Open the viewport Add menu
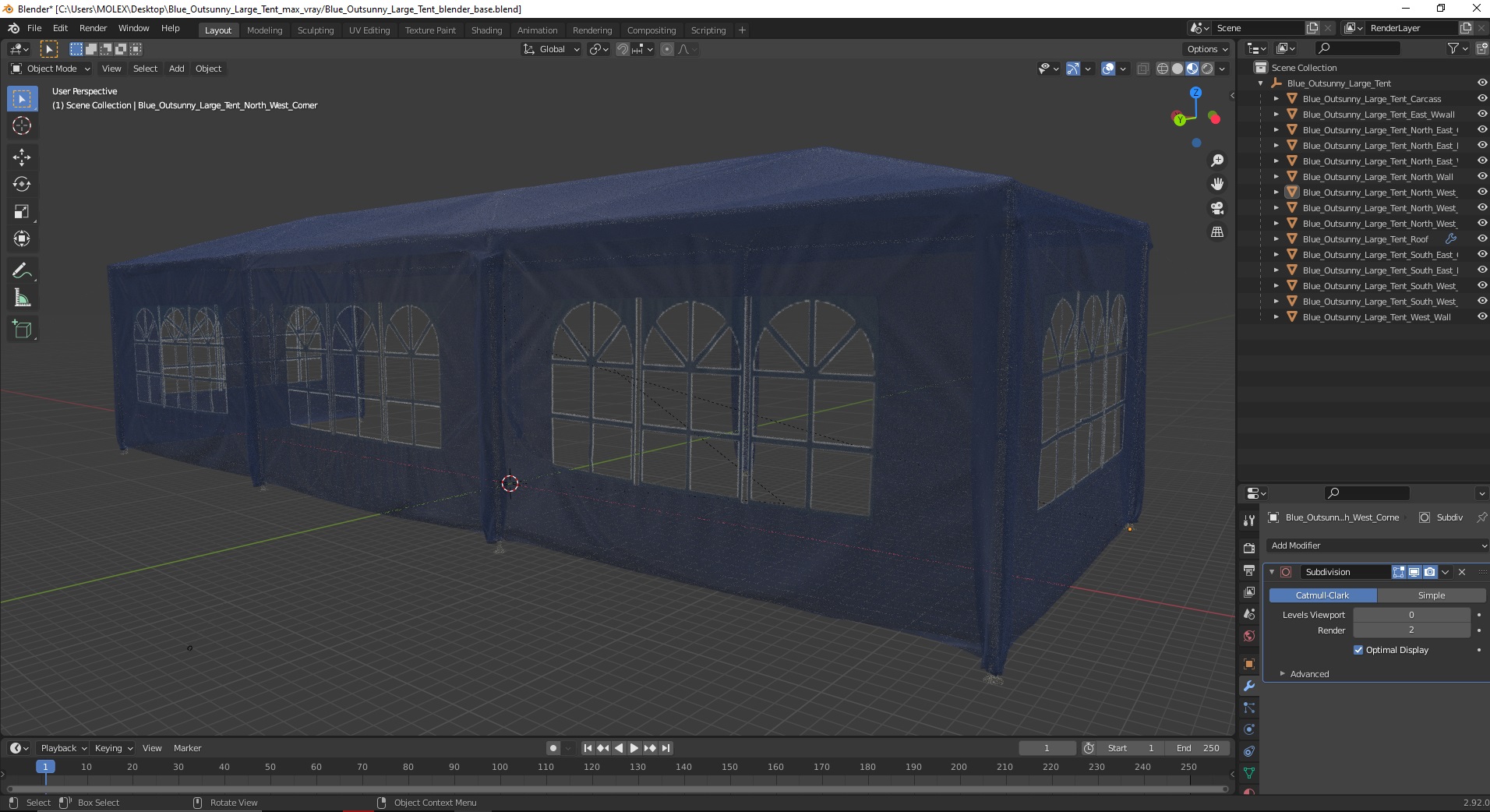Image resolution: width=1490 pixels, height=812 pixels. coord(177,69)
